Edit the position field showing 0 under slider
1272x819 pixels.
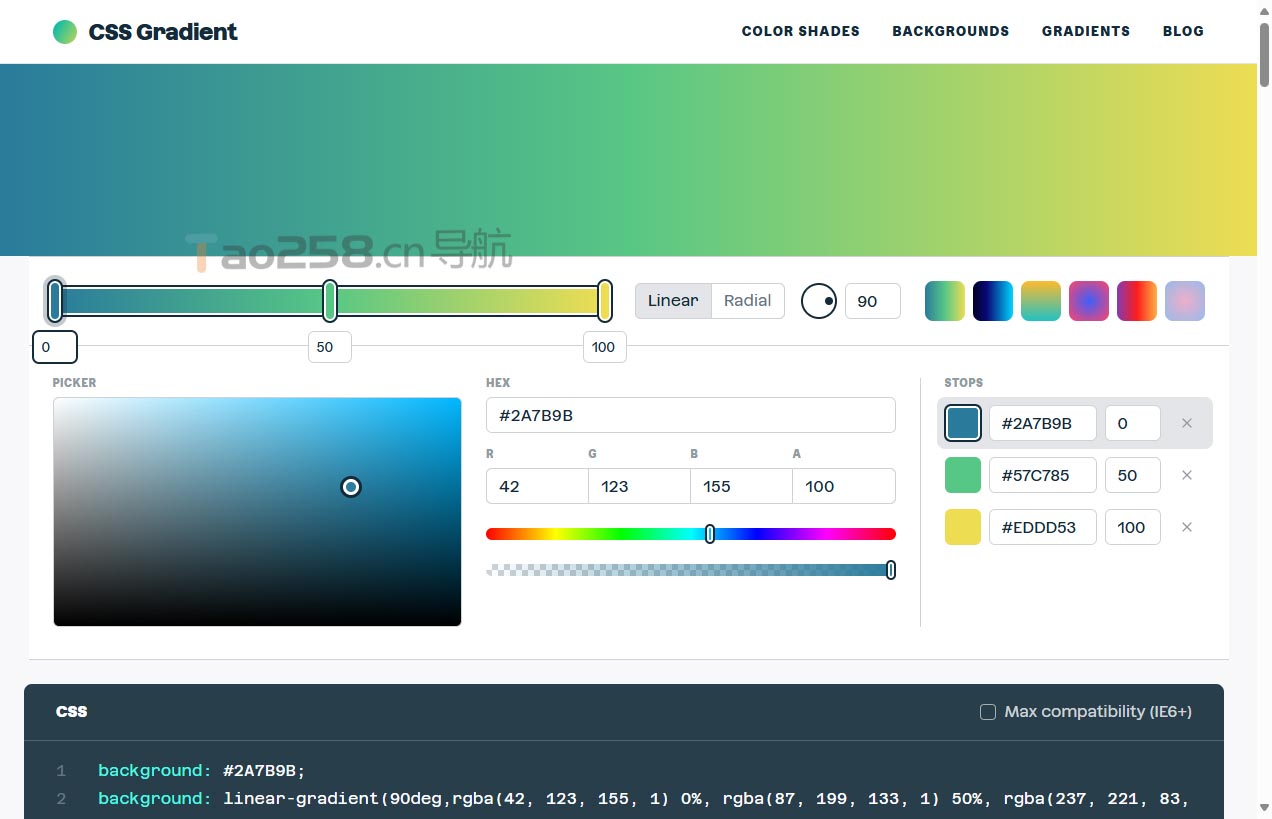tap(55, 347)
